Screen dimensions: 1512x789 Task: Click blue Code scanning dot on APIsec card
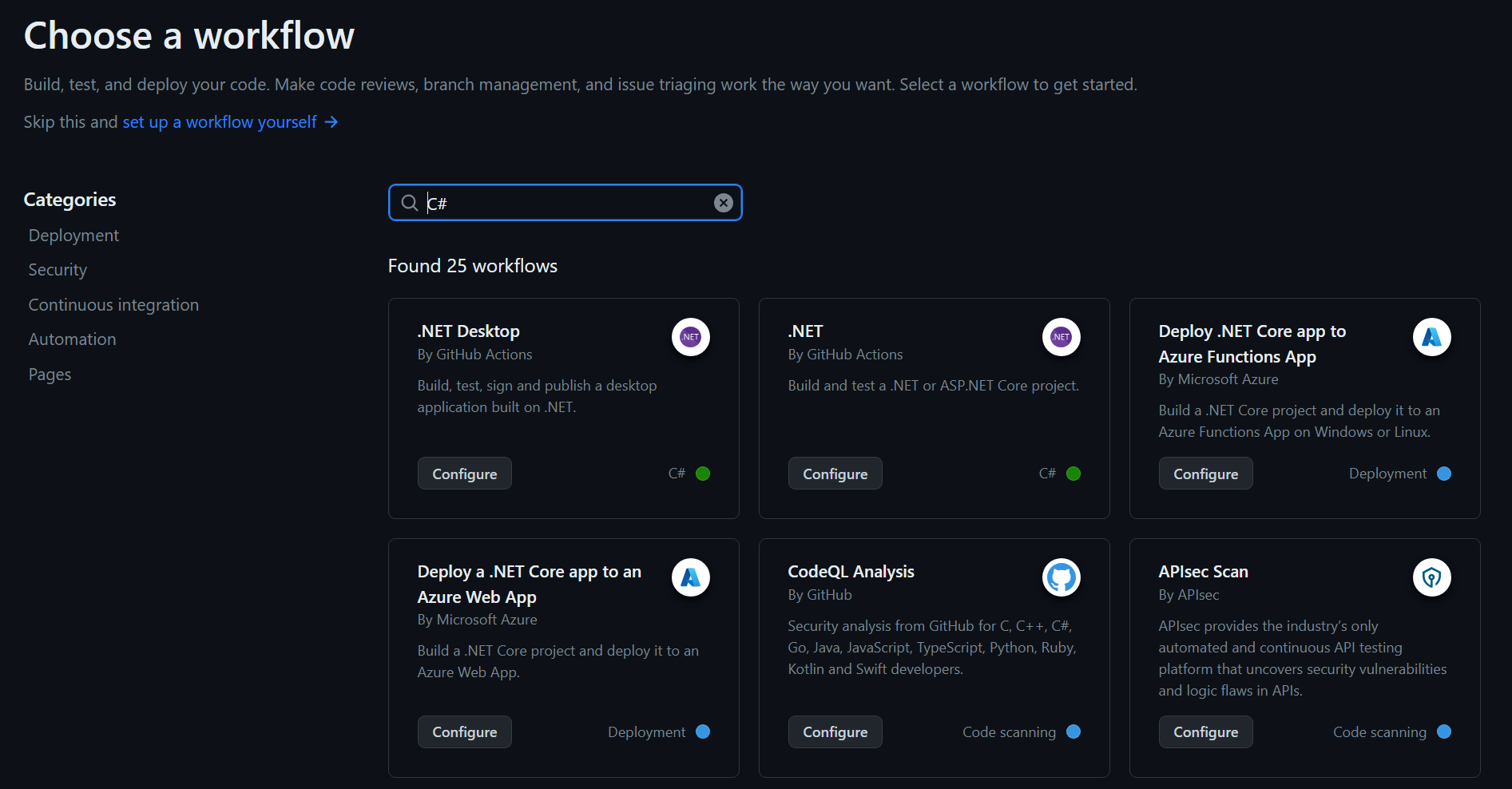[1444, 732]
